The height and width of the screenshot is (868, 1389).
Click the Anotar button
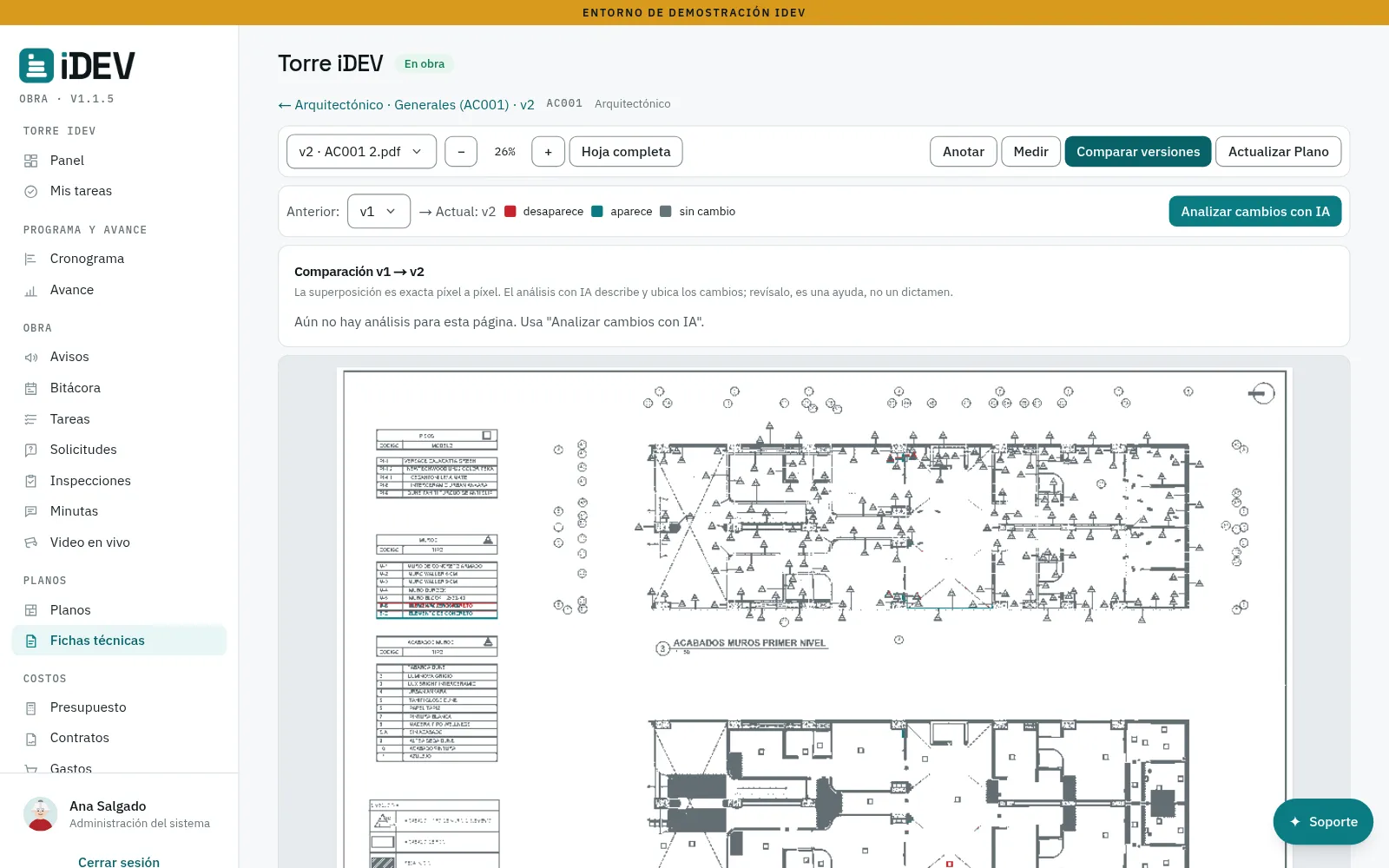click(964, 152)
